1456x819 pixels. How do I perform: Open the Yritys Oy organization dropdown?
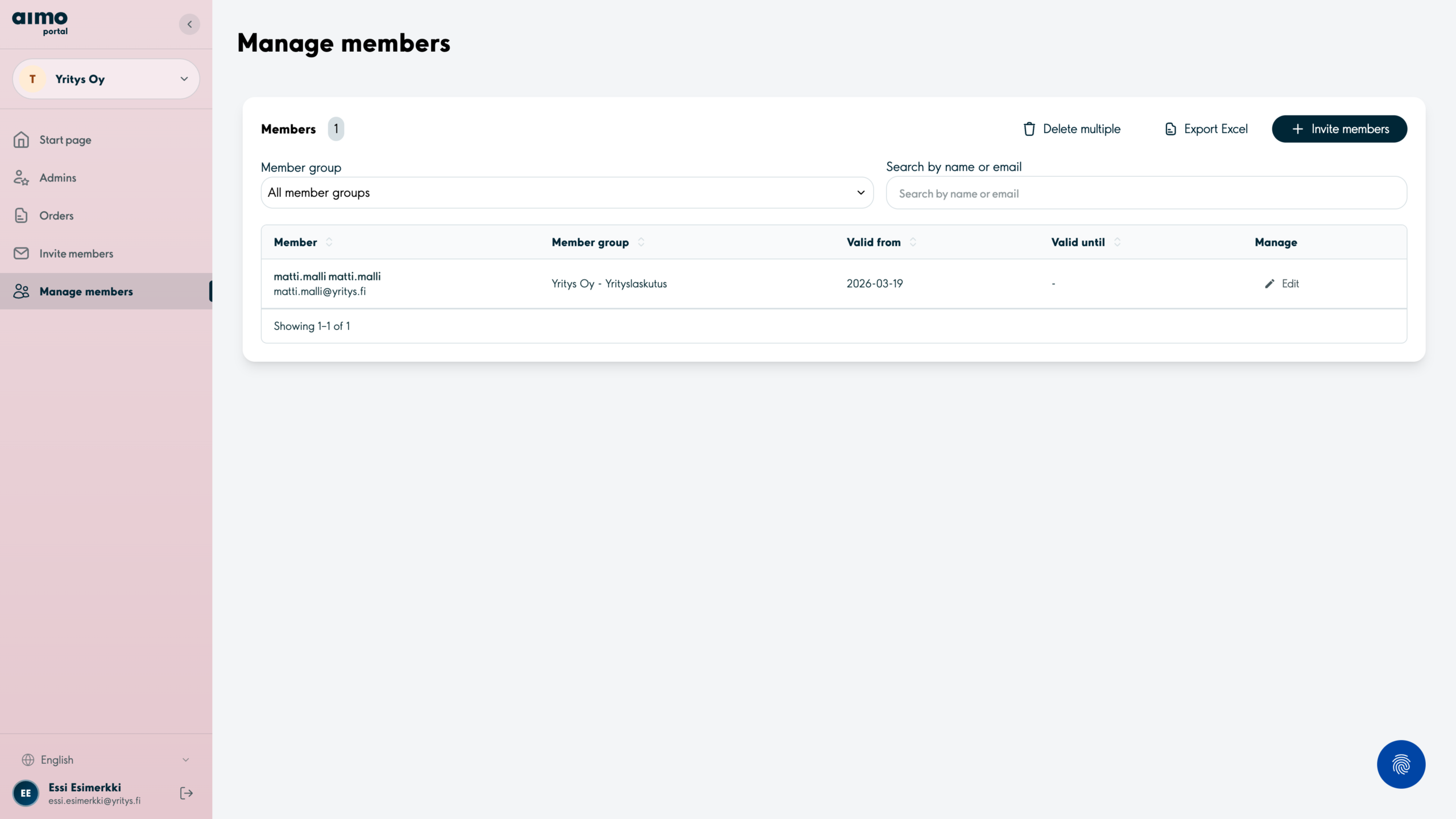point(106,79)
